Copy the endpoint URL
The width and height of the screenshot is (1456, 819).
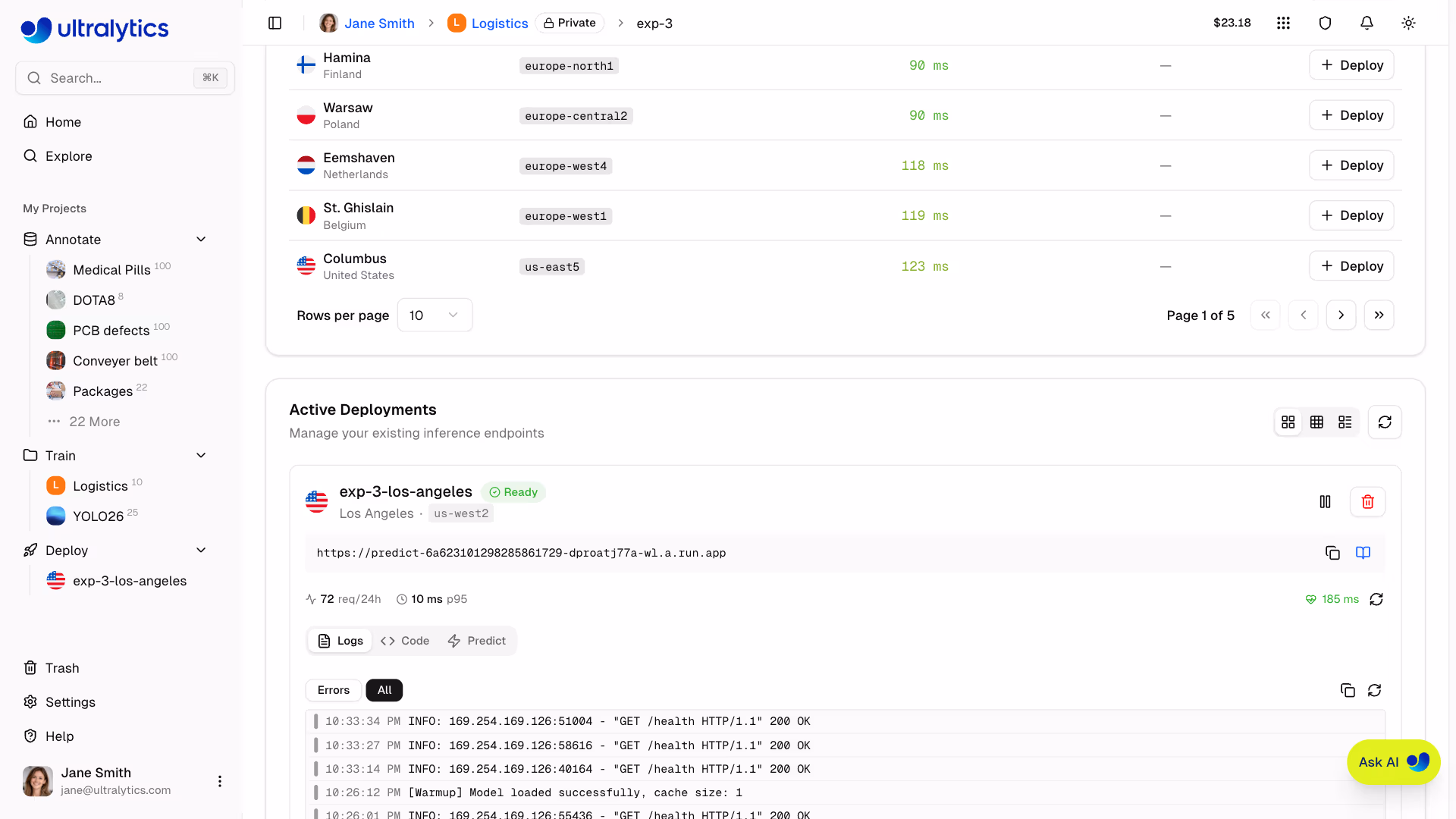coord(1332,553)
